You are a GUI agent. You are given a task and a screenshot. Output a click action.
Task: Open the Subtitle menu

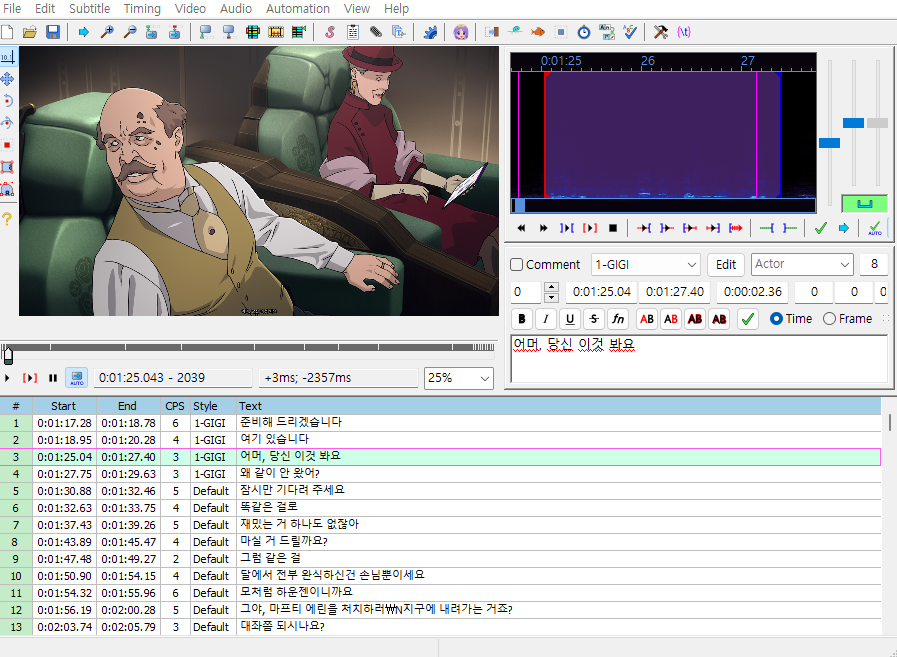coord(89,9)
